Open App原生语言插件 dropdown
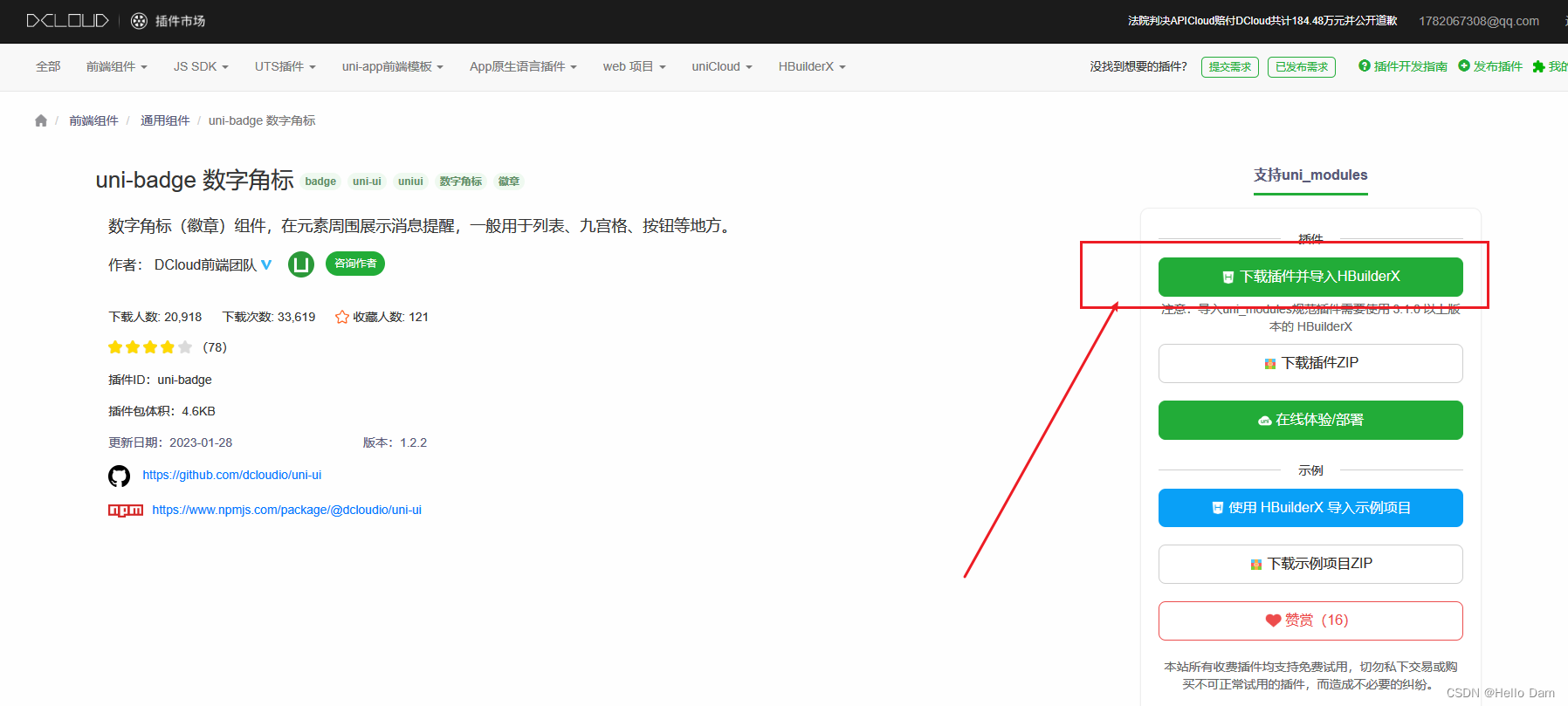Viewport: 1568px width, 706px height. (x=523, y=66)
